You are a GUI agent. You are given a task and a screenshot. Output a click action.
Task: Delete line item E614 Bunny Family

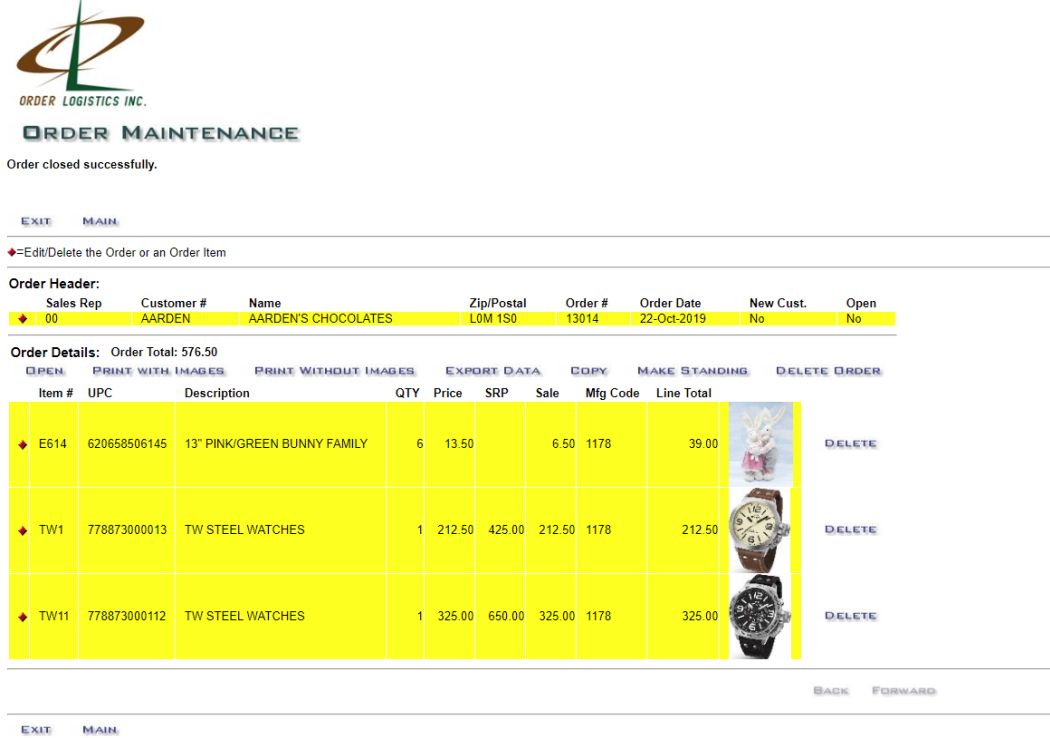tap(852, 443)
